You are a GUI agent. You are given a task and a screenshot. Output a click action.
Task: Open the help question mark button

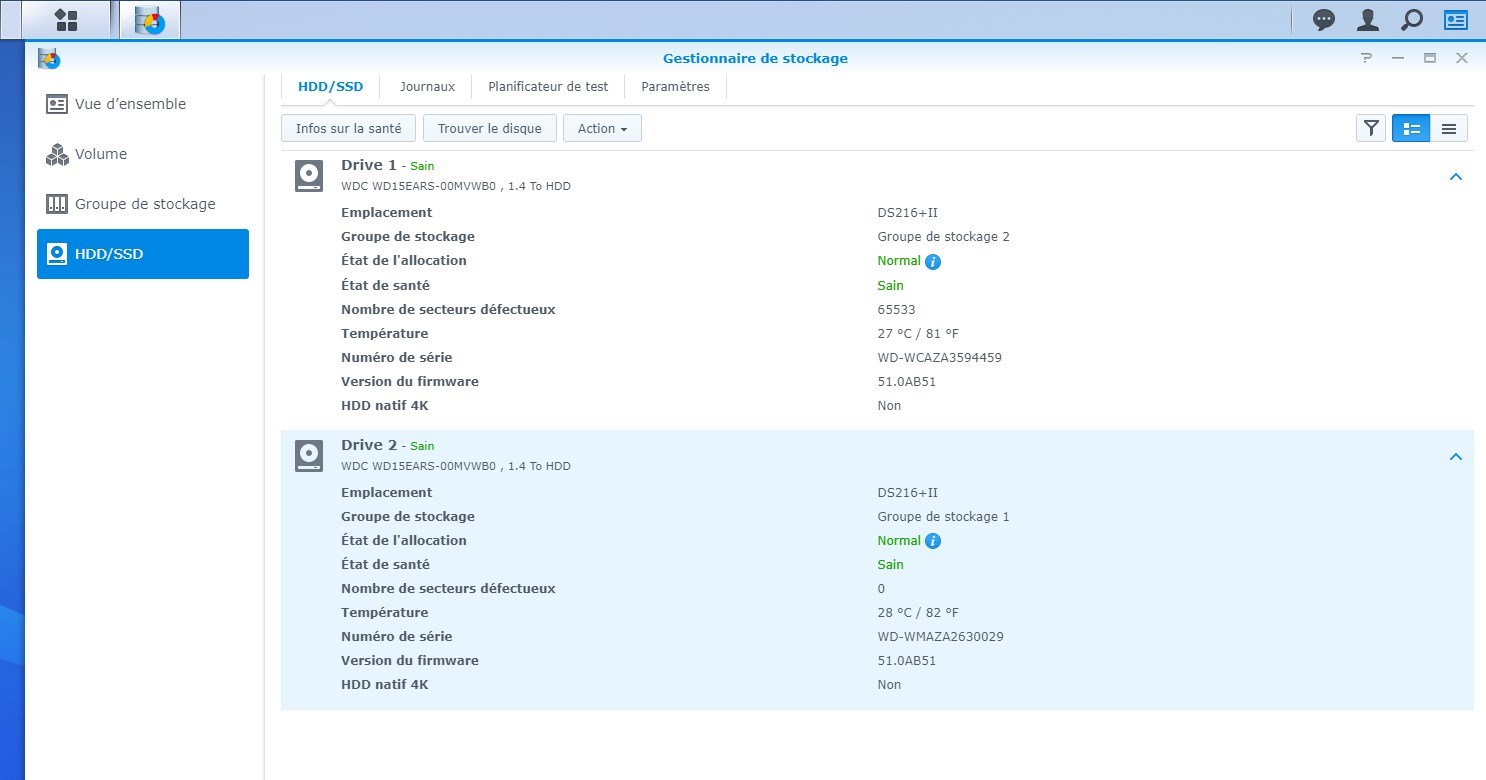1366,58
